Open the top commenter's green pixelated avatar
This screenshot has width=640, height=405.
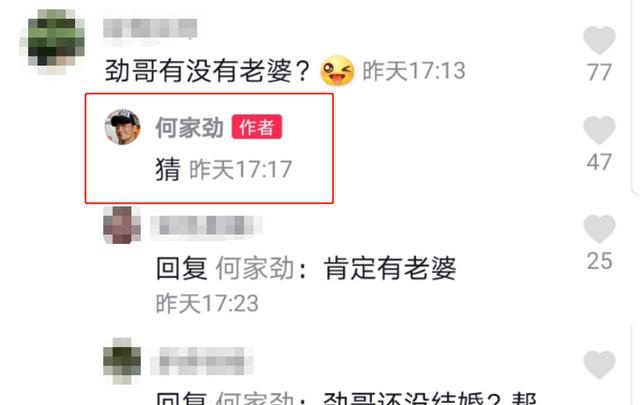[52, 40]
